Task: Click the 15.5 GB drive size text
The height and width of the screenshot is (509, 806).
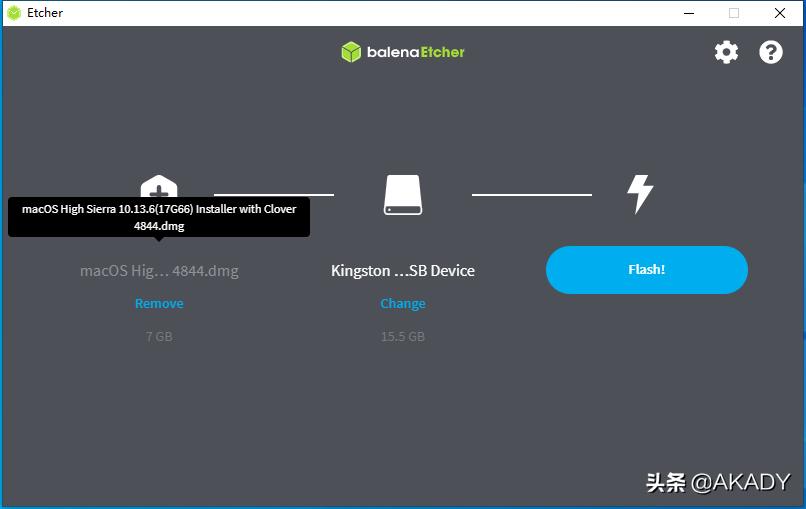Action: tap(402, 337)
